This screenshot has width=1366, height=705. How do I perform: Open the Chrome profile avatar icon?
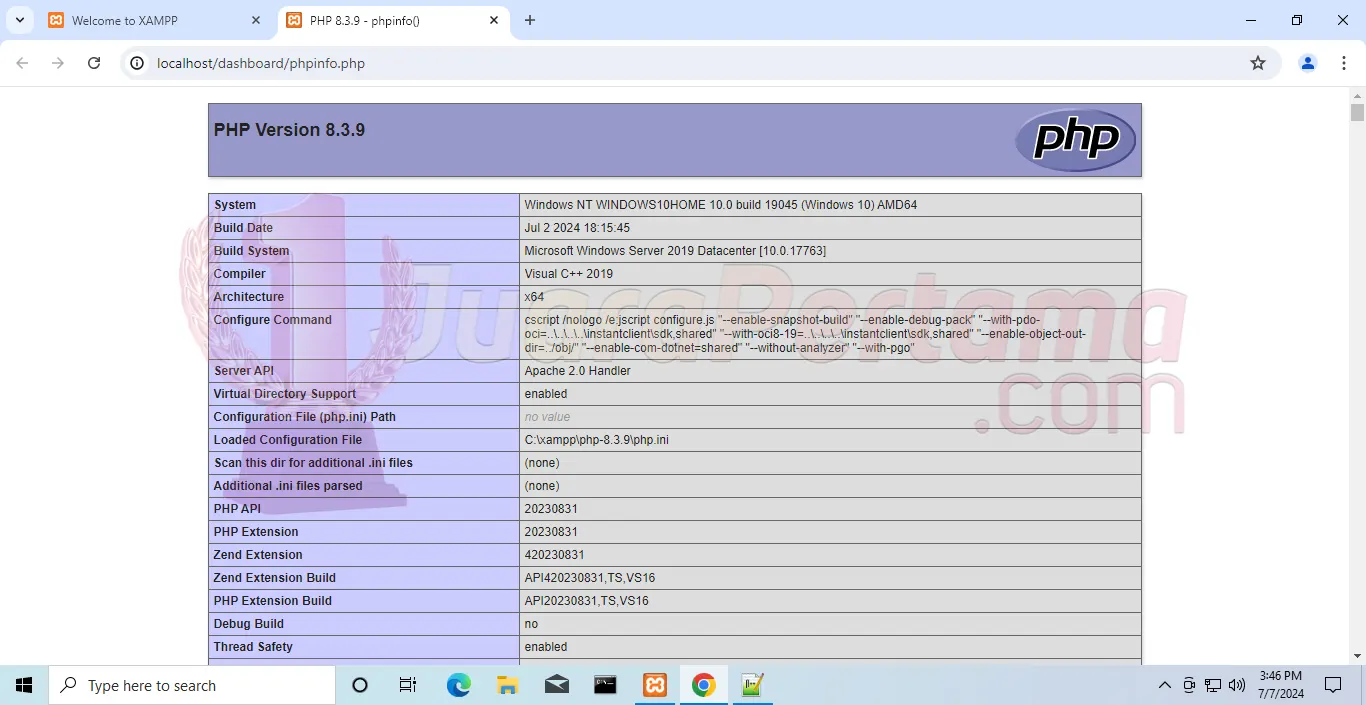1307,63
